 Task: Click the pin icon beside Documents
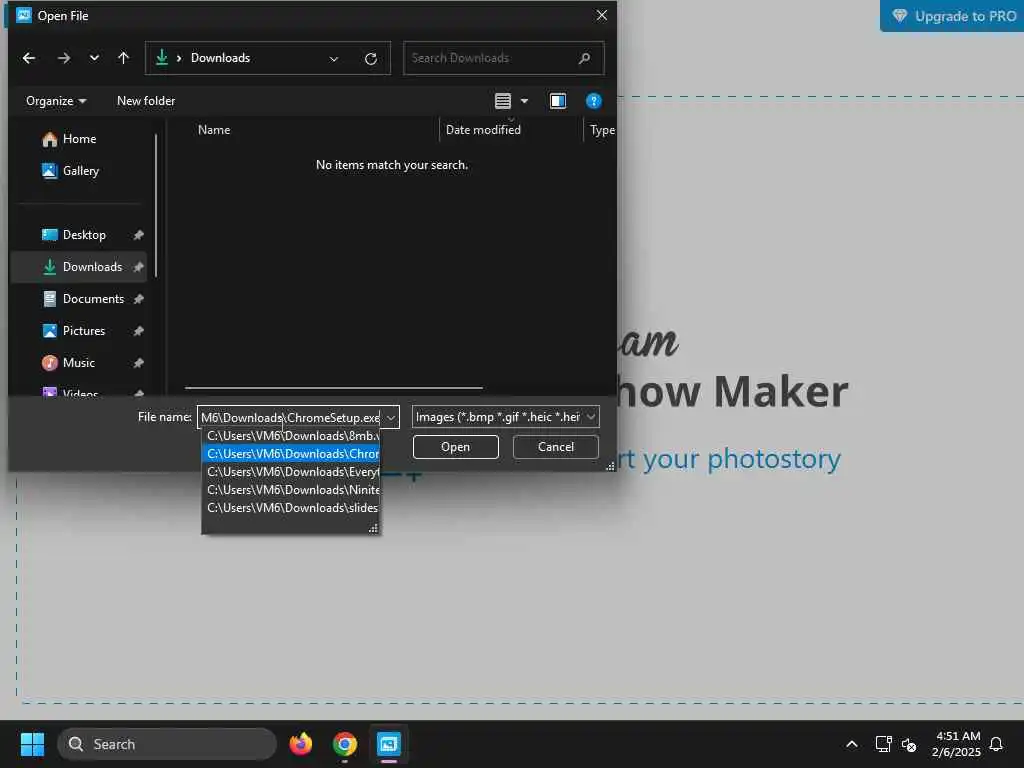coord(138,299)
